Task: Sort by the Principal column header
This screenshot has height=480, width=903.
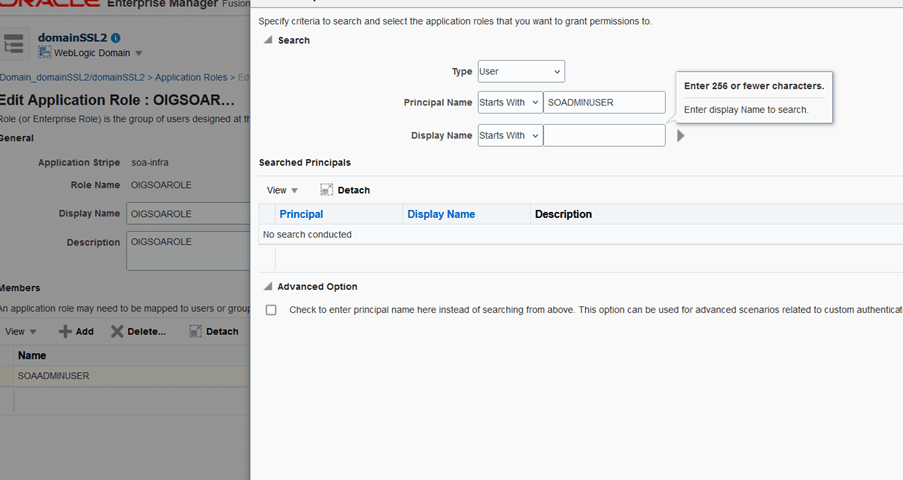Action: [x=301, y=214]
